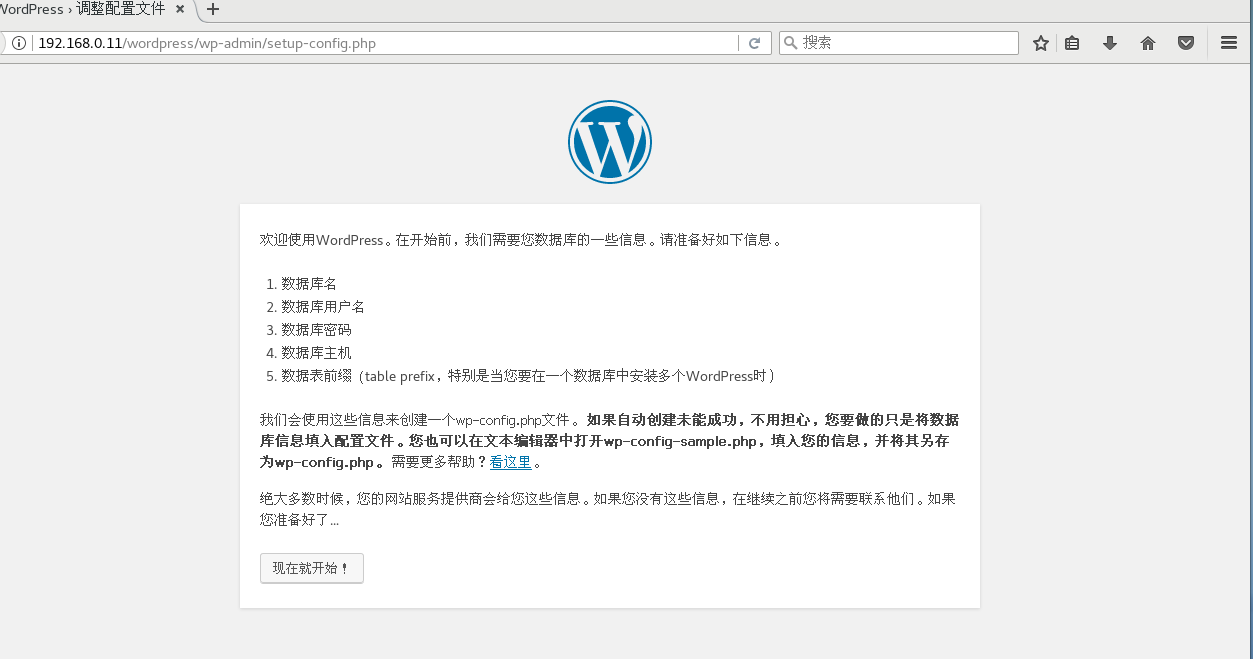Click the 数据库名 list item
The width and height of the screenshot is (1253, 659).
tap(309, 284)
